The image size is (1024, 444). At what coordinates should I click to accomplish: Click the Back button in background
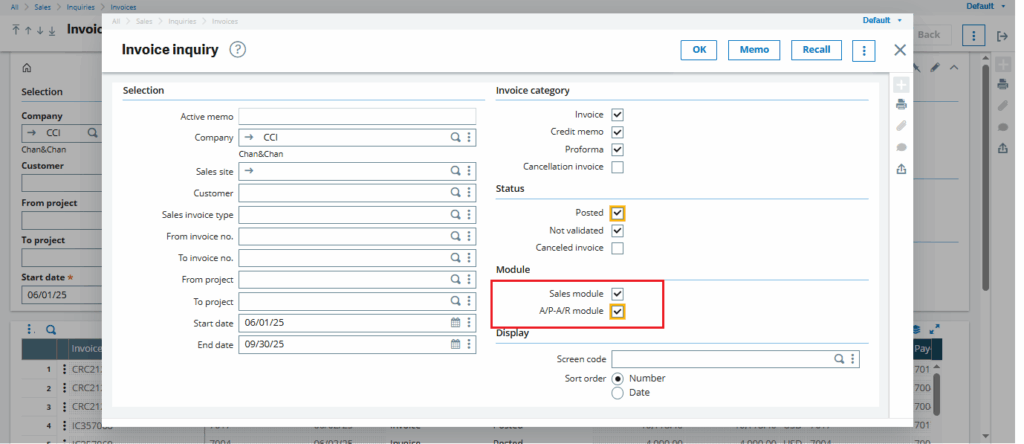pyautogui.click(x=929, y=35)
